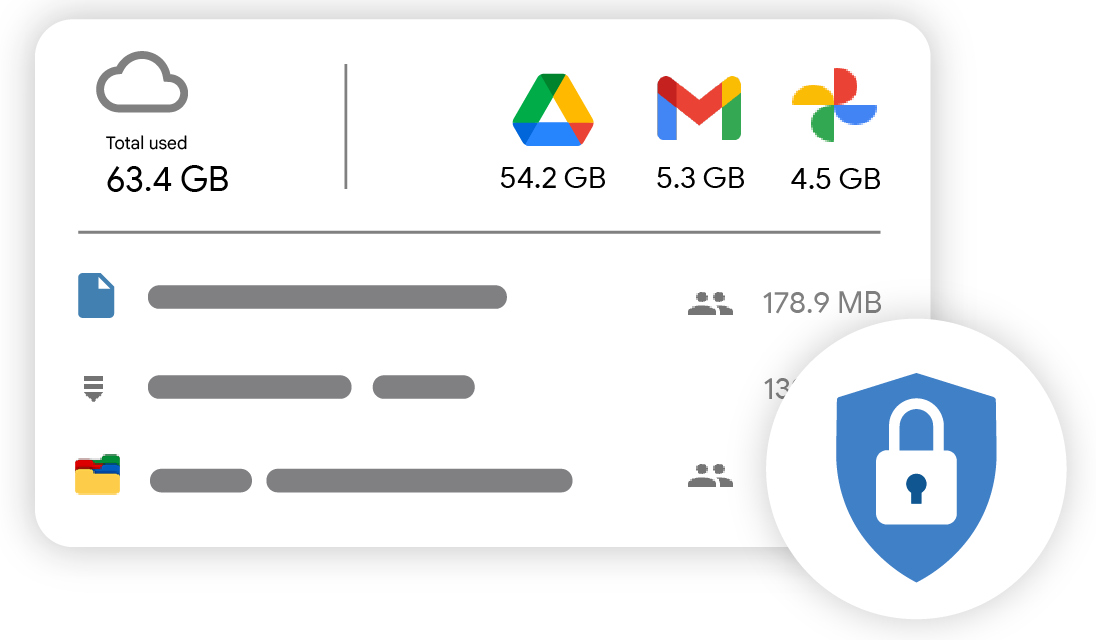Open the first file's name placeholder bar
Image resolution: width=1096 pixels, height=640 pixels.
click(327, 297)
